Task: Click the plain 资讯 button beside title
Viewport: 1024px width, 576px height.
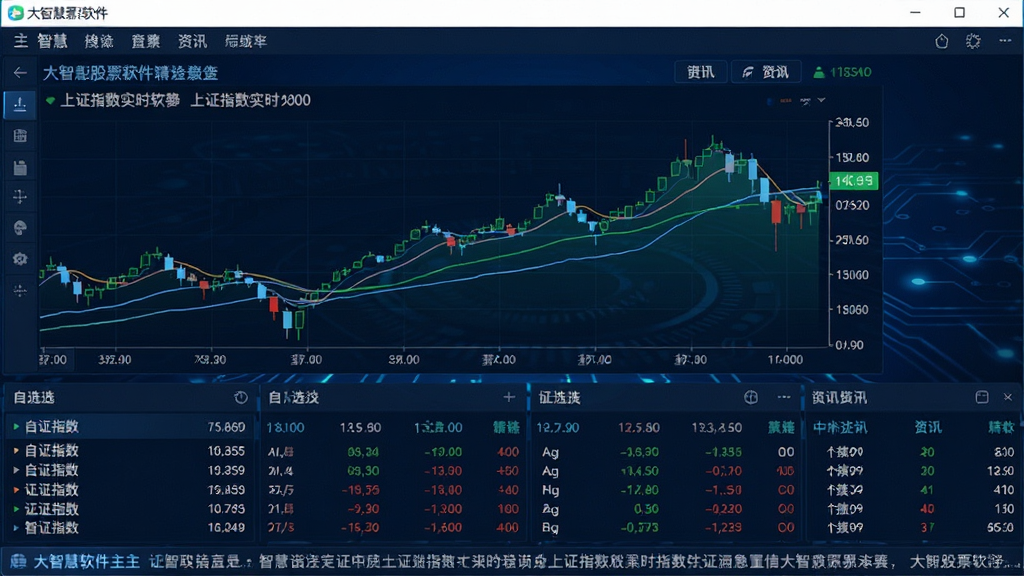Action: coord(701,72)
